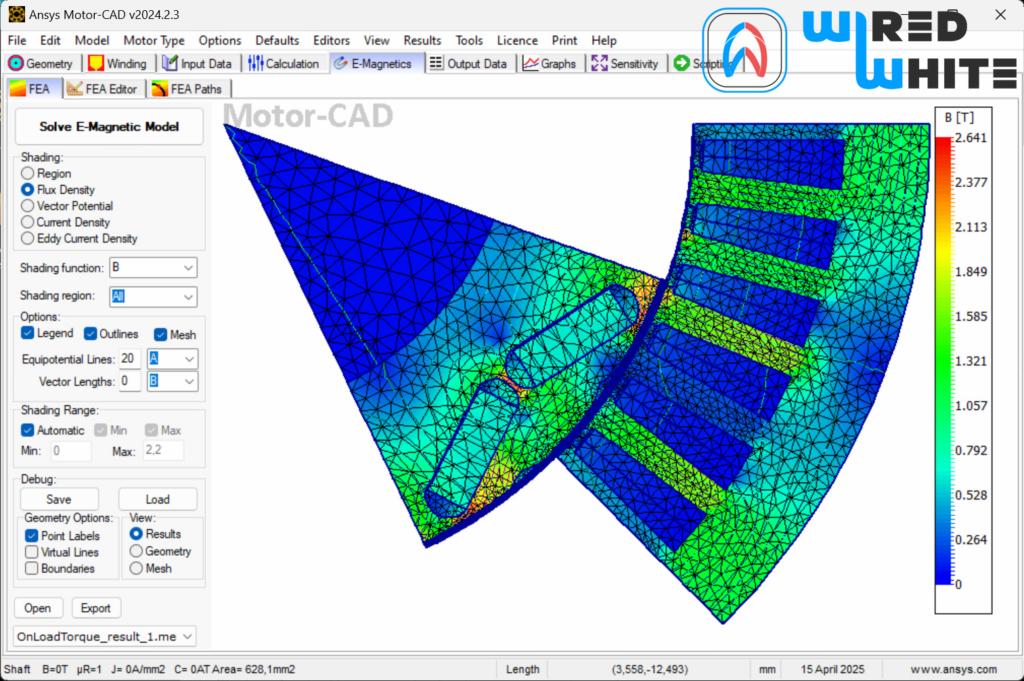This screenshot has height=681, width=1024.
Task: Open the Tools menu
Action: pos(469,40)
